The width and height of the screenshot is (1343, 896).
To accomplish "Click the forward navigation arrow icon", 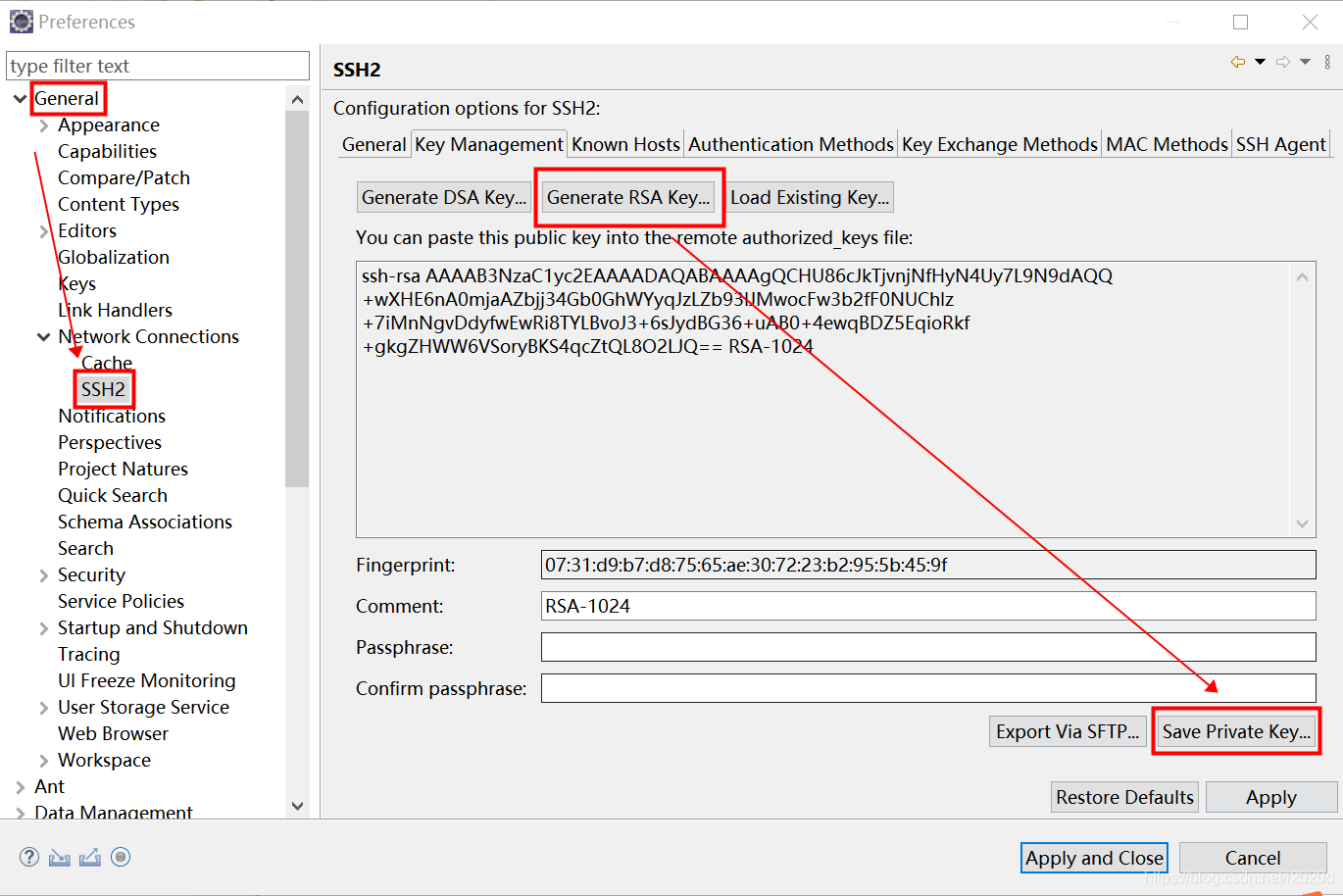I will [x=1283, y=62].
